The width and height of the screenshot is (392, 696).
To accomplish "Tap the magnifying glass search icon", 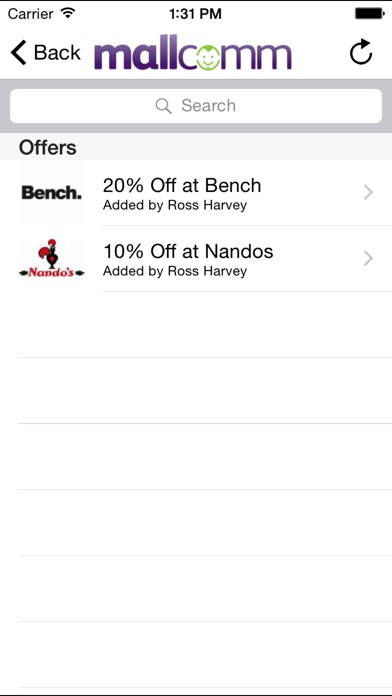I will coord(163,106).
